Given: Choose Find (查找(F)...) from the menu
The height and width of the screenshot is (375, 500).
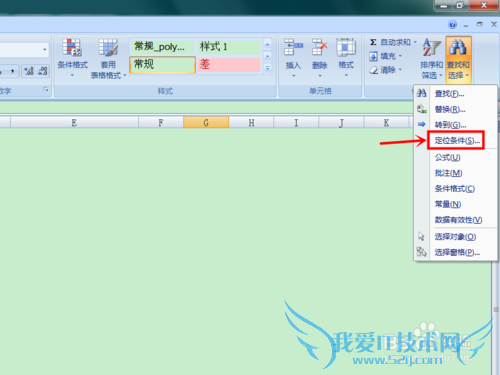Looking at the screenshot, I should pos(455,94).
